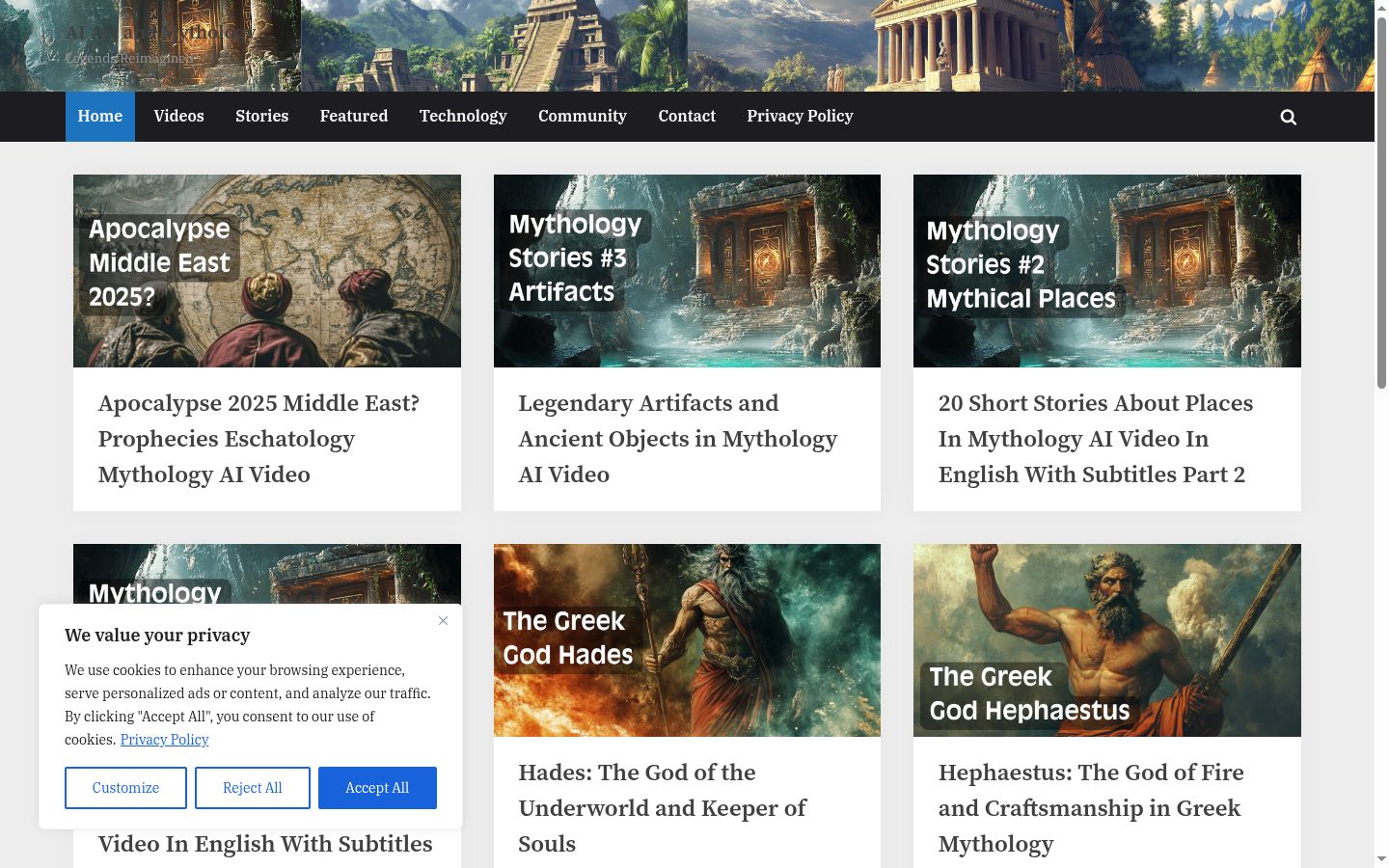Open the Hades God of the Underworld post
The width and height of the screenshot is (1389, 868).
[x=662, y=808]
